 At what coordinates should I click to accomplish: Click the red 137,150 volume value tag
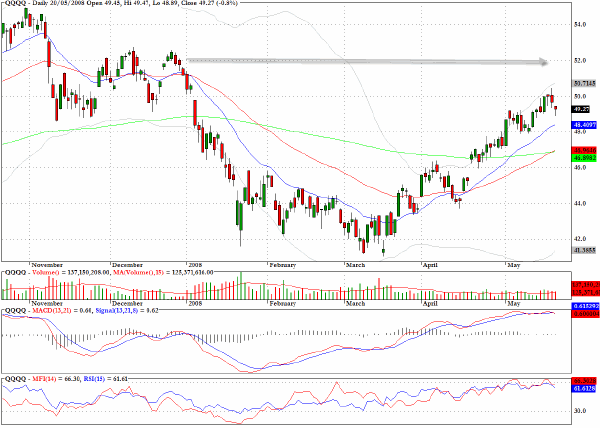point(586,285)
